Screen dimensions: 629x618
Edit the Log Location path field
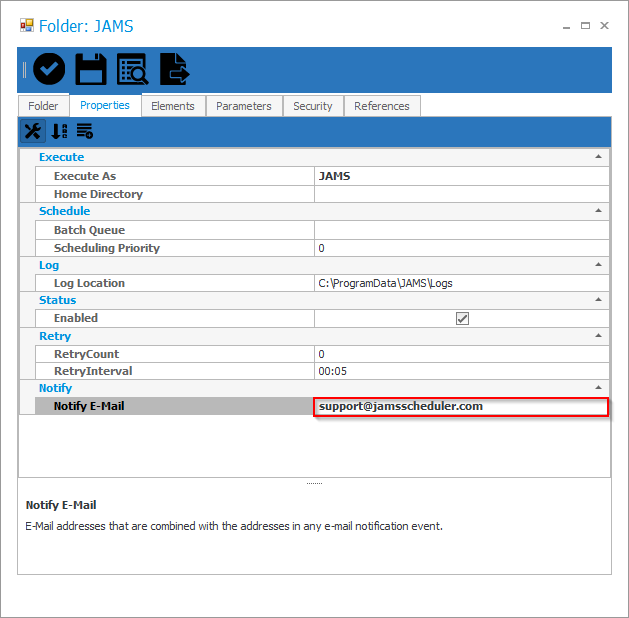pyautogui.click(x=461, y=283)
